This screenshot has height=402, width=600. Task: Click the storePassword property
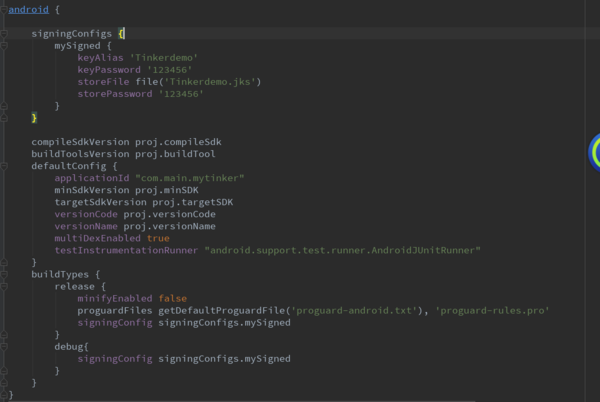(115, 94)
